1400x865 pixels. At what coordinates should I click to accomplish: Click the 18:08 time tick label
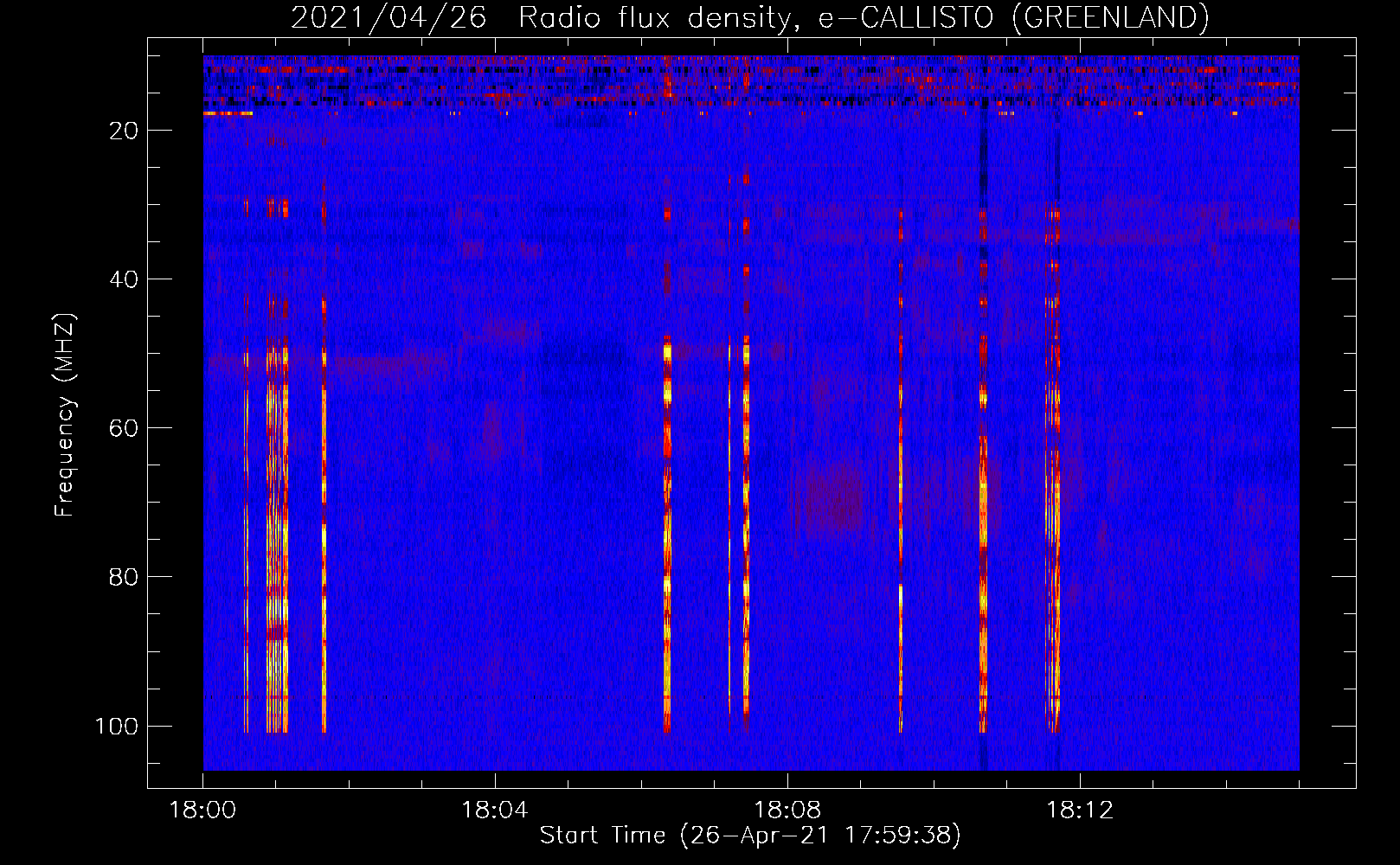787,811
